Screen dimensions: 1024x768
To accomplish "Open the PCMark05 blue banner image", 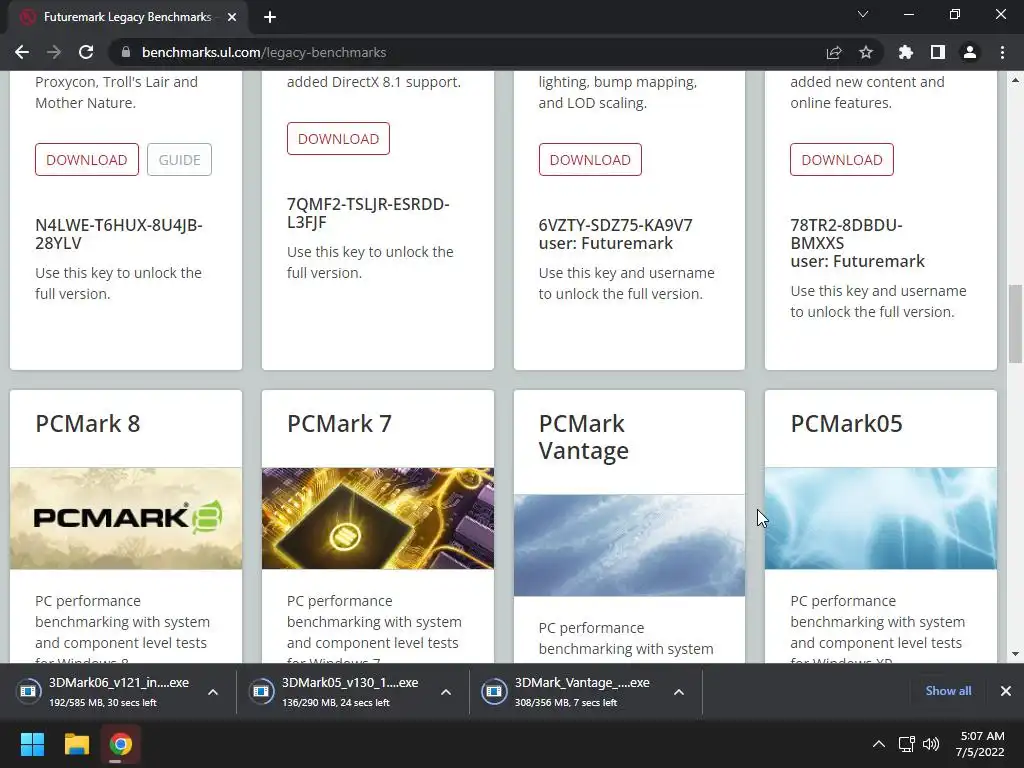I will pos(881,519).
